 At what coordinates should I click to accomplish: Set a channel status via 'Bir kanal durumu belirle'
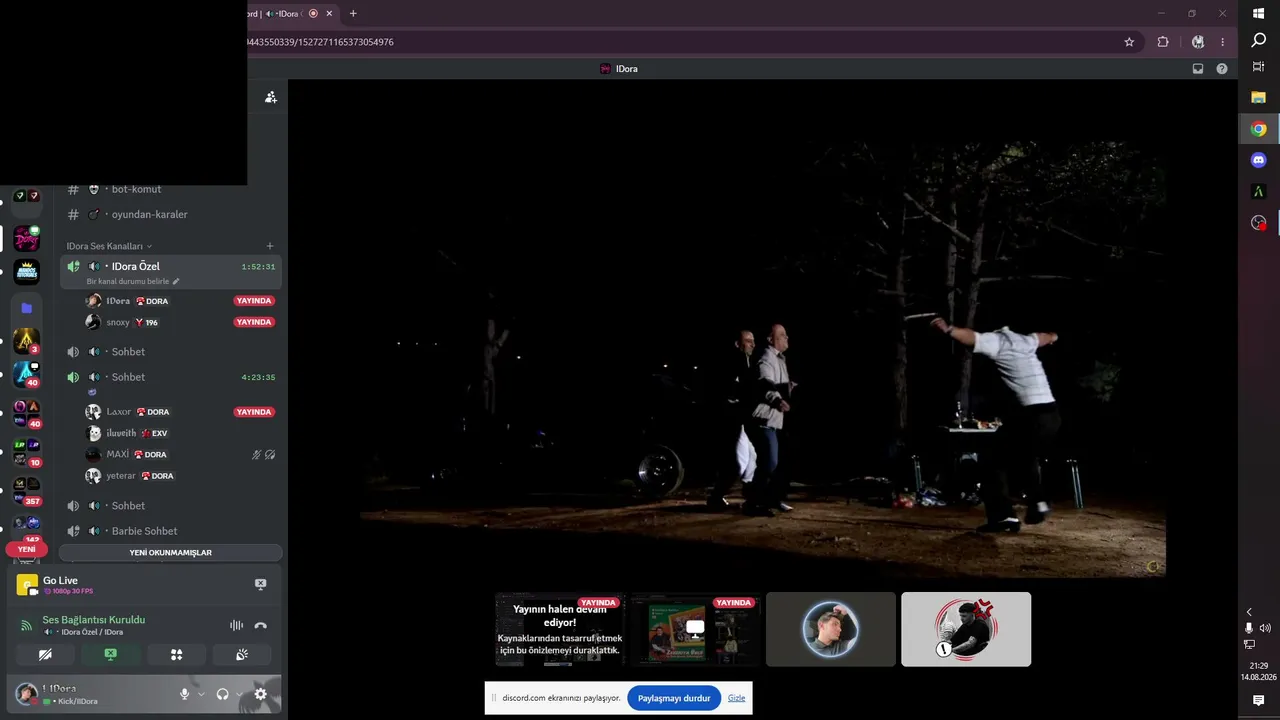coord(133,281)
